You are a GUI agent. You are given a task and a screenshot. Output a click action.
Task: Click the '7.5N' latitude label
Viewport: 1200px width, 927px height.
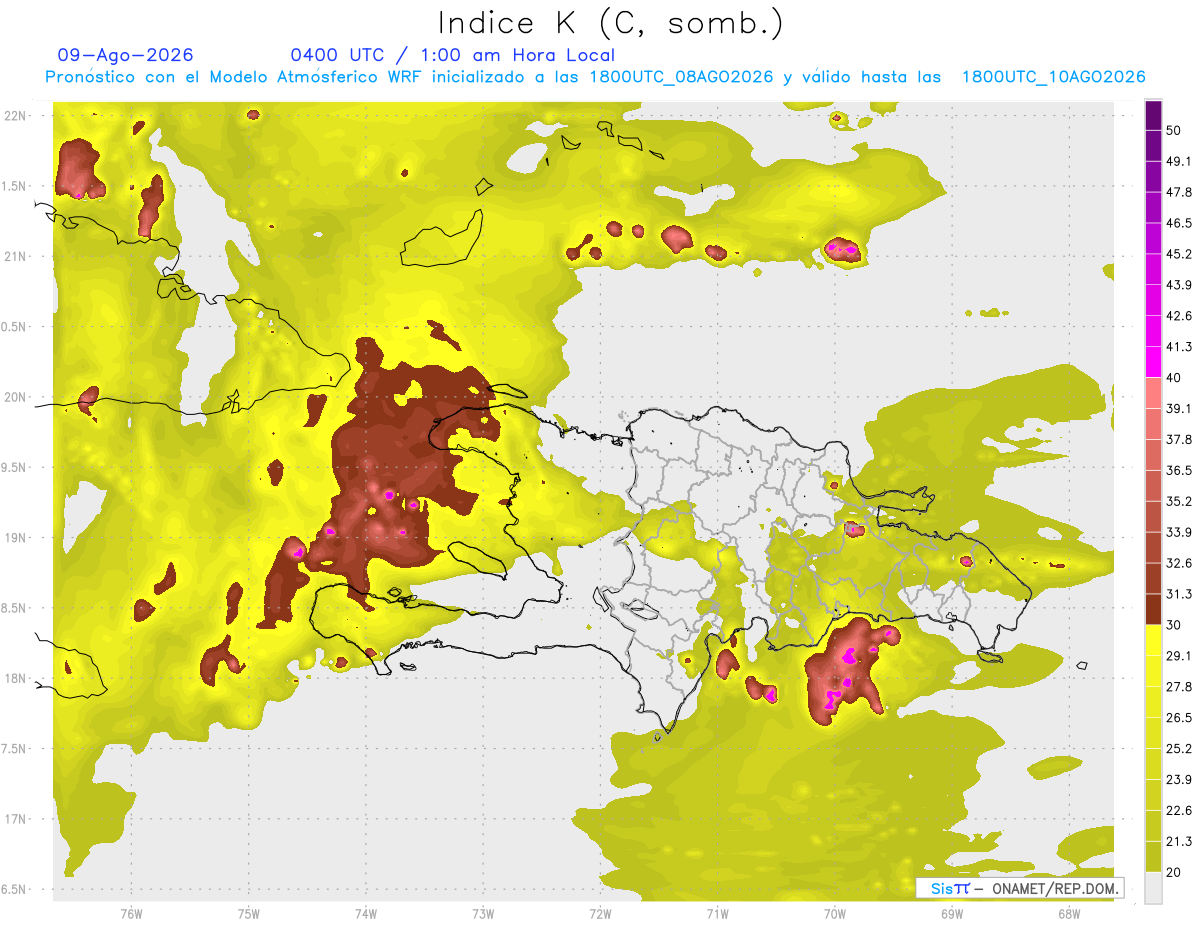click(14, 748)
